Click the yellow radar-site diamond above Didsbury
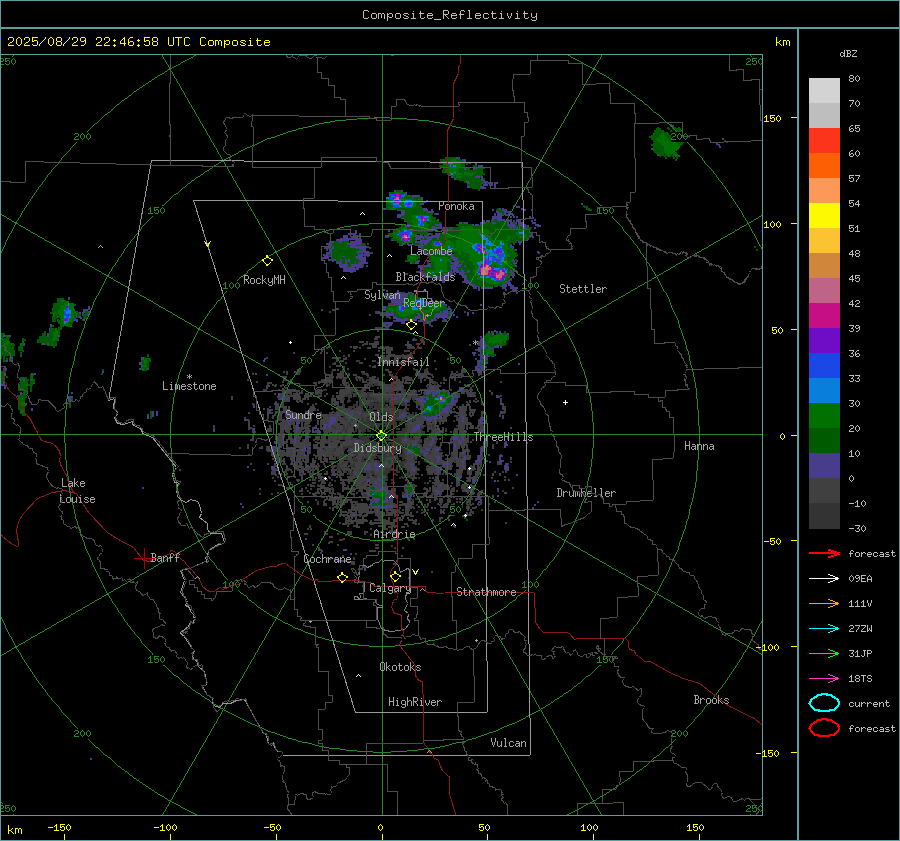 click(381, 436)
